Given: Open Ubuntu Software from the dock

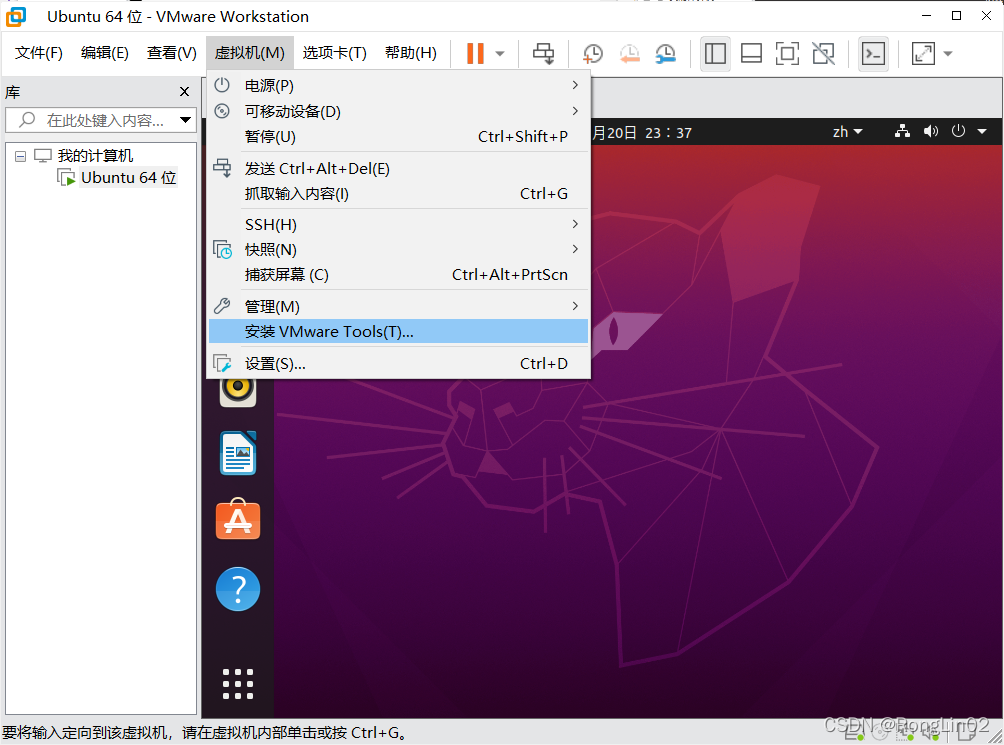Looking at the screenshot, I should [x=238, y=519].
